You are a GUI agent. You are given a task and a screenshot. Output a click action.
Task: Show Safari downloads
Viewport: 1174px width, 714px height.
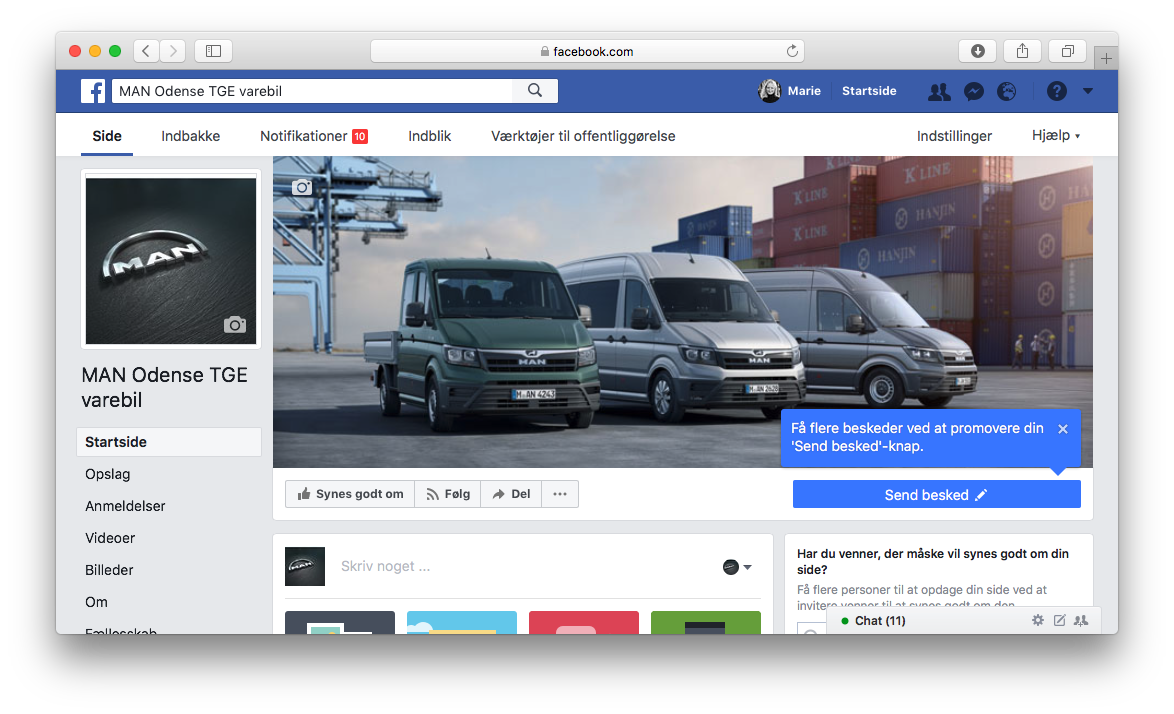(x=977, y=51)
